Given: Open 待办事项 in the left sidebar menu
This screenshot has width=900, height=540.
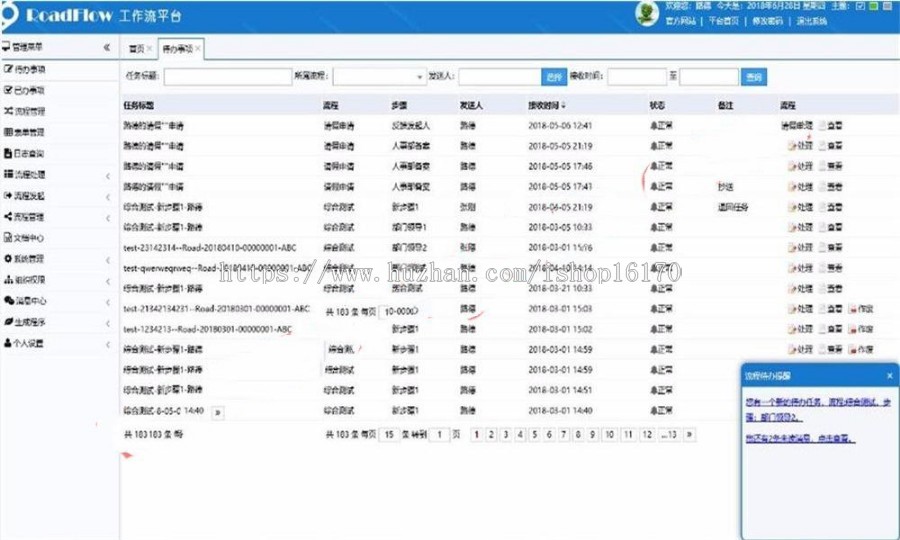Looking at the screenshot, I should [x=25, y=69].
